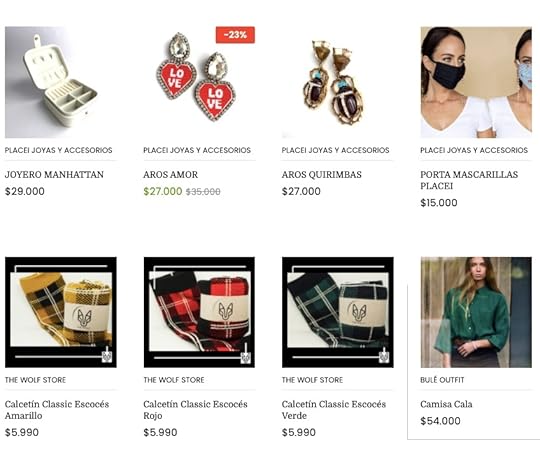Viewport: 540px width, 458px height.
Task: Click the PORTA MASCARILLAS PLACEI title
Action: (x=469, y=180)
